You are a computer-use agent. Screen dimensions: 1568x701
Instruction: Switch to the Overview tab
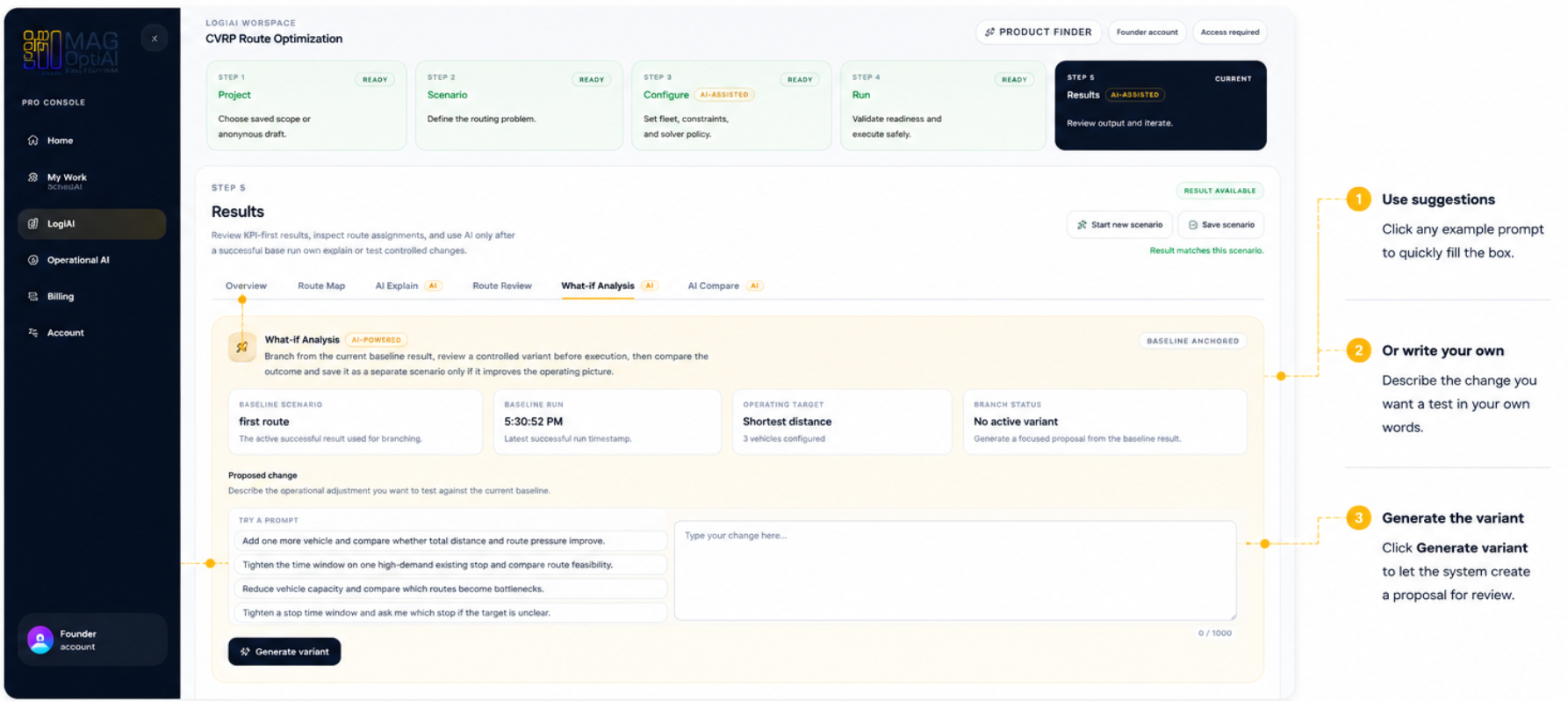tap(246, 286)
